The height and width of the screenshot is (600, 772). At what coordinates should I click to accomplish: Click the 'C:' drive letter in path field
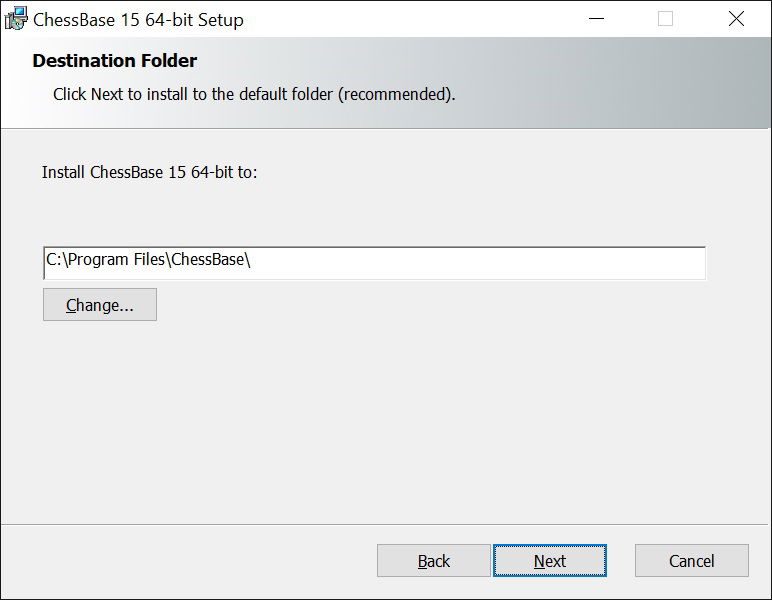point(53,260)
